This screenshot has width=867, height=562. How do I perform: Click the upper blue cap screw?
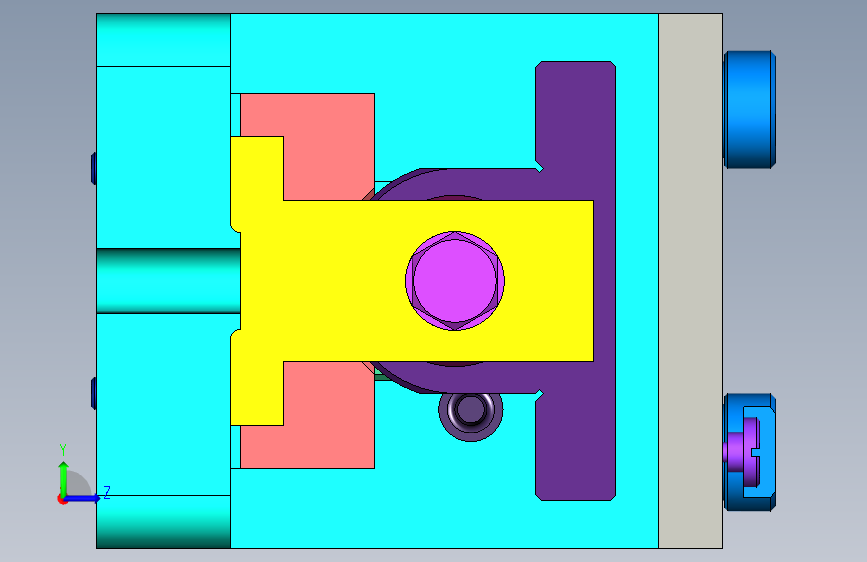coord(750,110)
